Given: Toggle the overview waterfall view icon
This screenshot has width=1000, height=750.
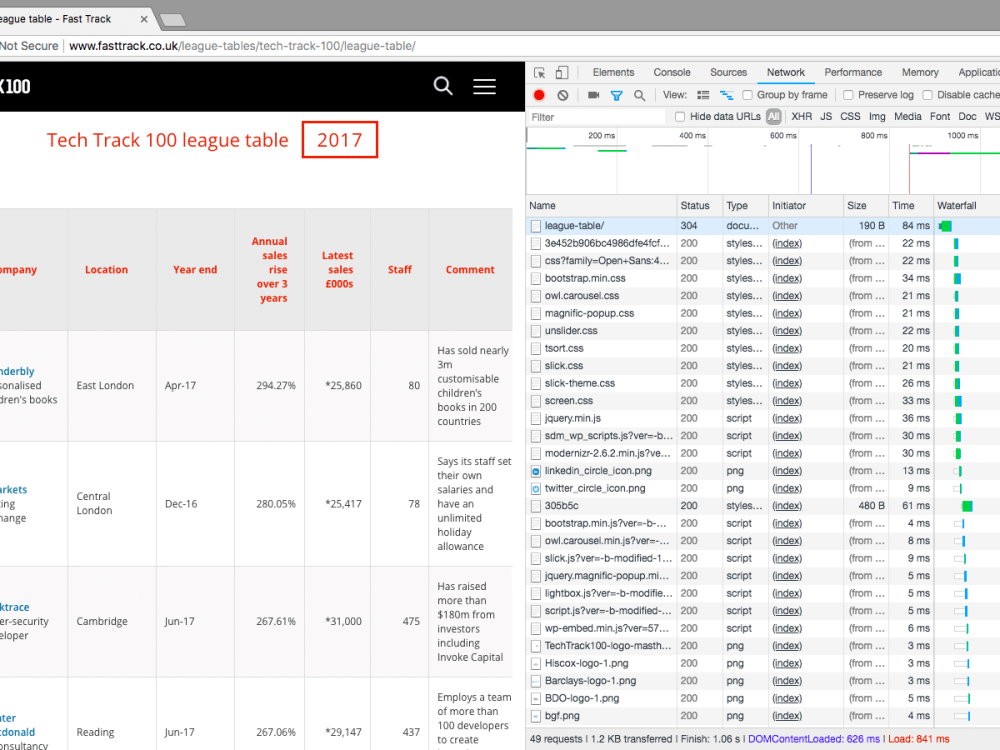Looking at the screenshot, I should [x=726, y=95].
